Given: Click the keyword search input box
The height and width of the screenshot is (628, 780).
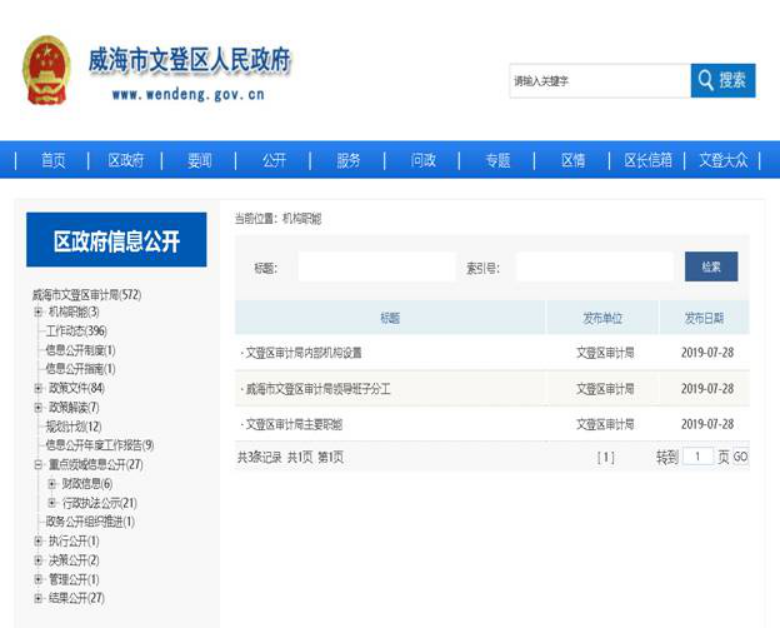Looking at the screenshot, I should coord(598,81).
